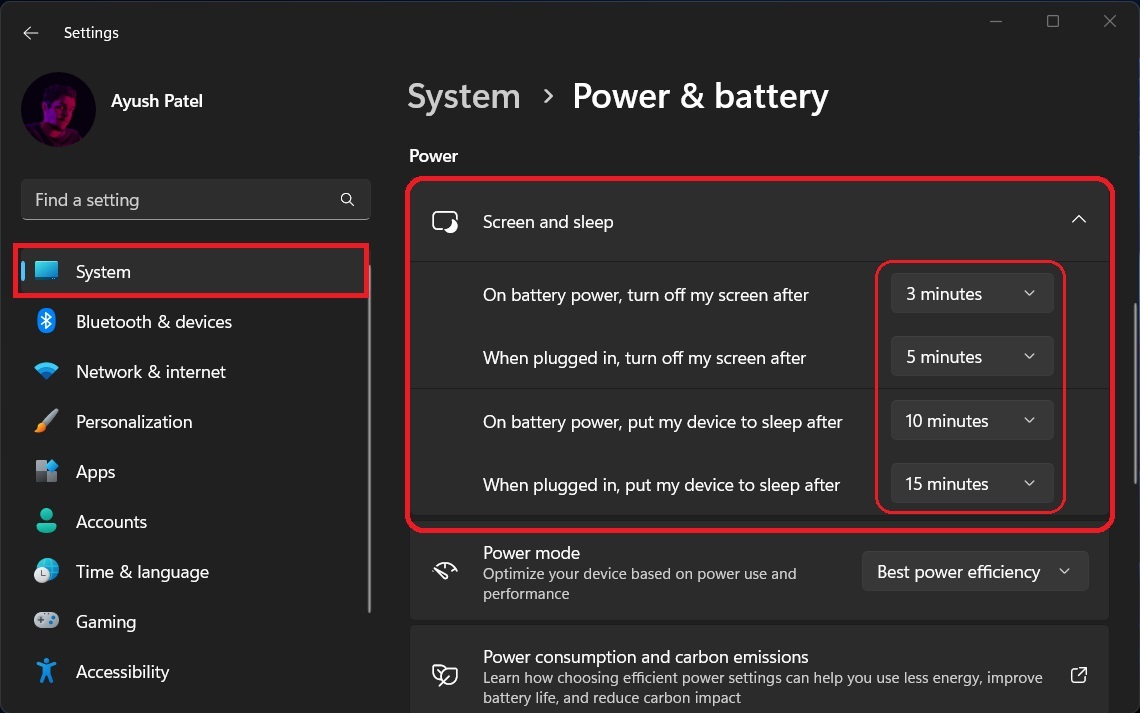Collapse the Screen and sleep section
Screen dimensions: 1140x713
(x=1078, y=220)
